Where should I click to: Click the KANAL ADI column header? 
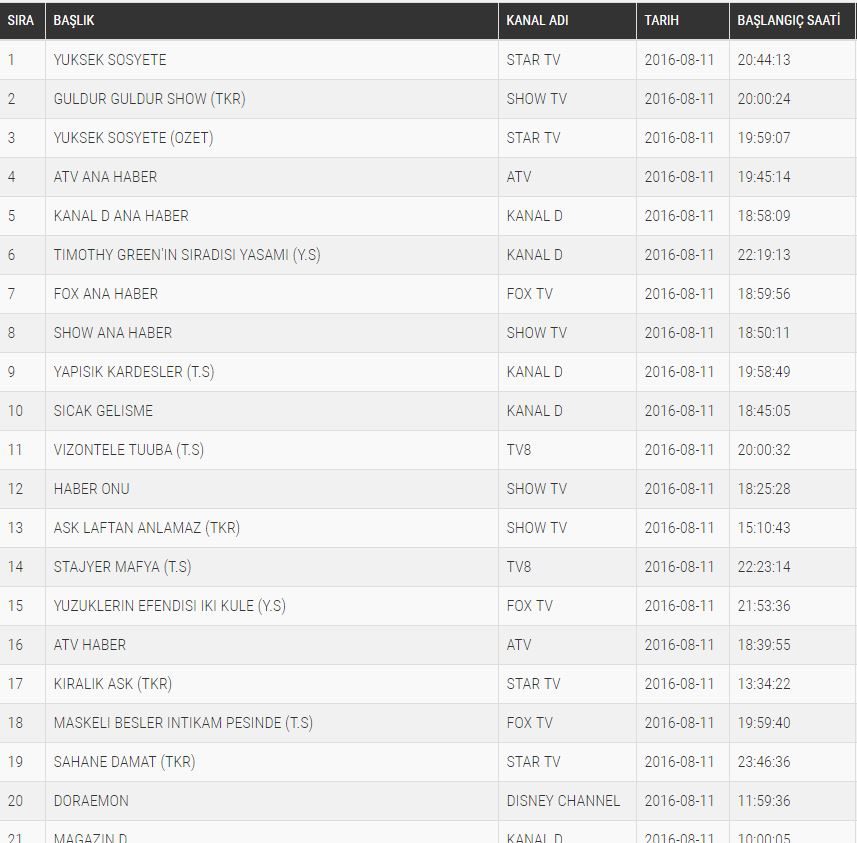pyautogui.click(x=537, y=21)
